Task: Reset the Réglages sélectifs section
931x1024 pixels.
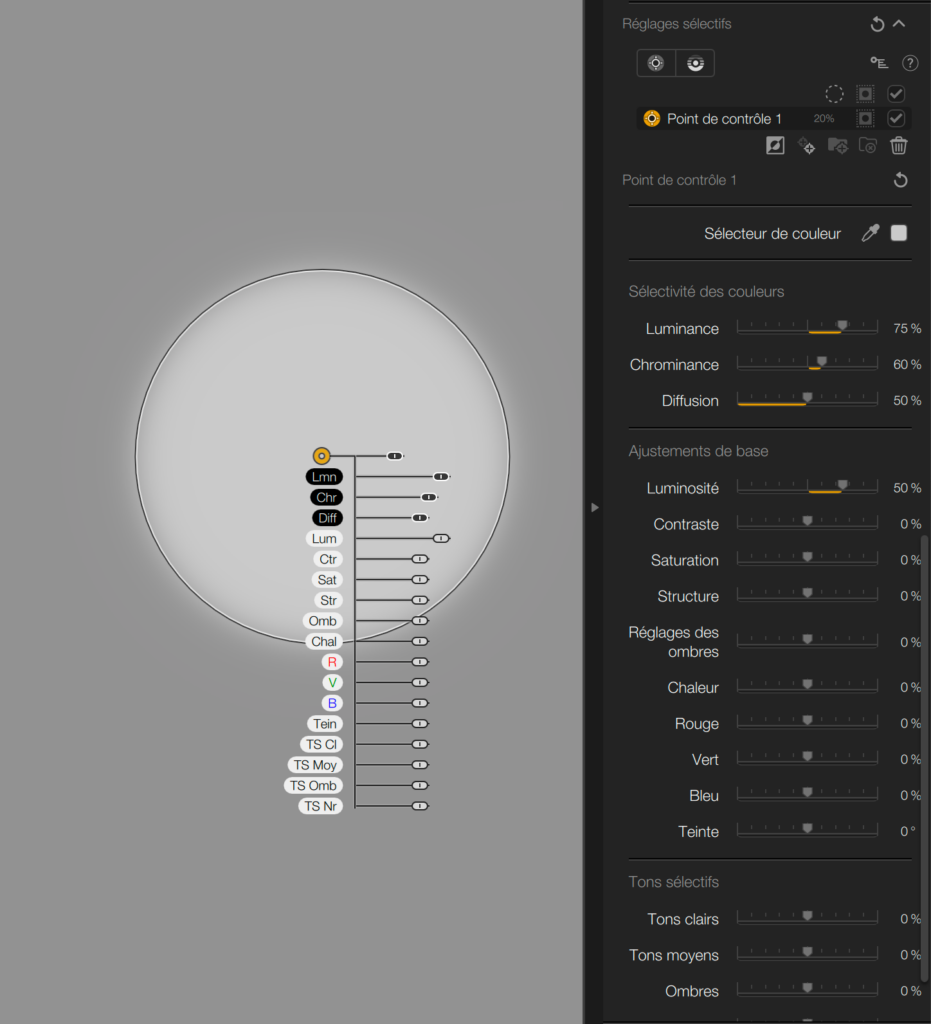Action: pyautogui.click(x=877, y=25)
